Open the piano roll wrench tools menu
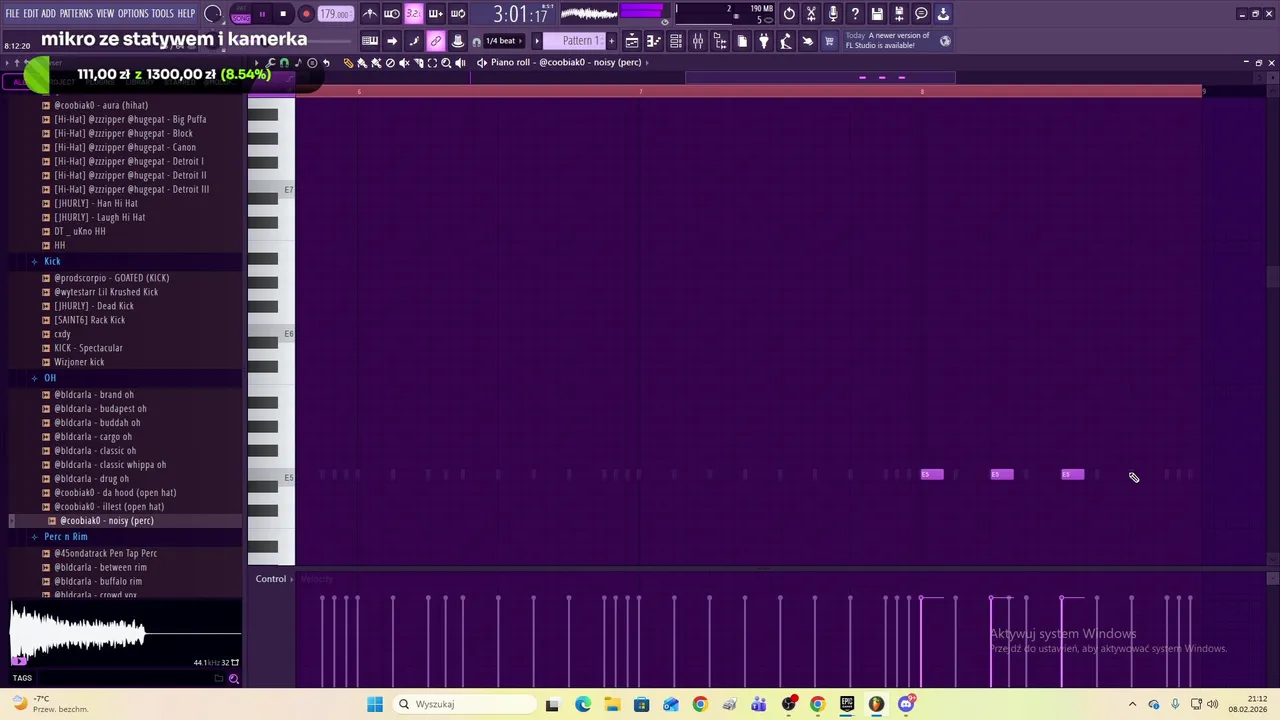Screen dimensions: 1280x720 pos(270,62)
